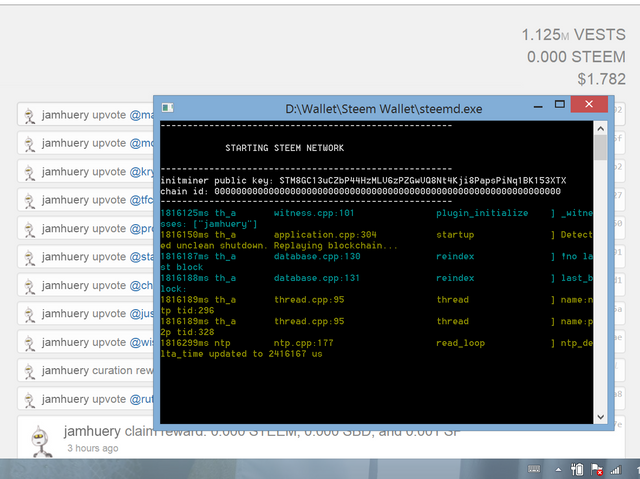Open the Action Center flag icon
This screenshot has width=640, height=479.
(x=596, y=469)
